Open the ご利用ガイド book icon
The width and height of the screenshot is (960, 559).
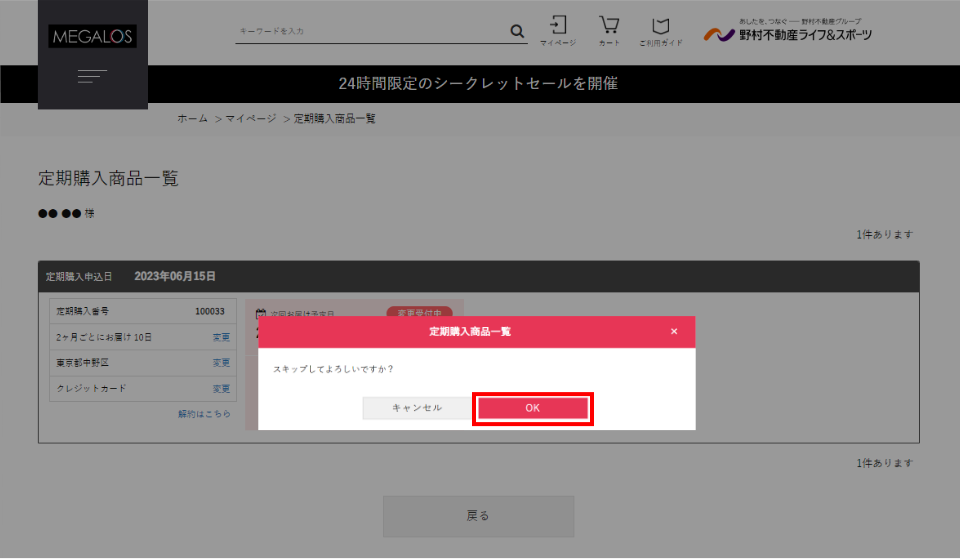click(x=660, y=30)
